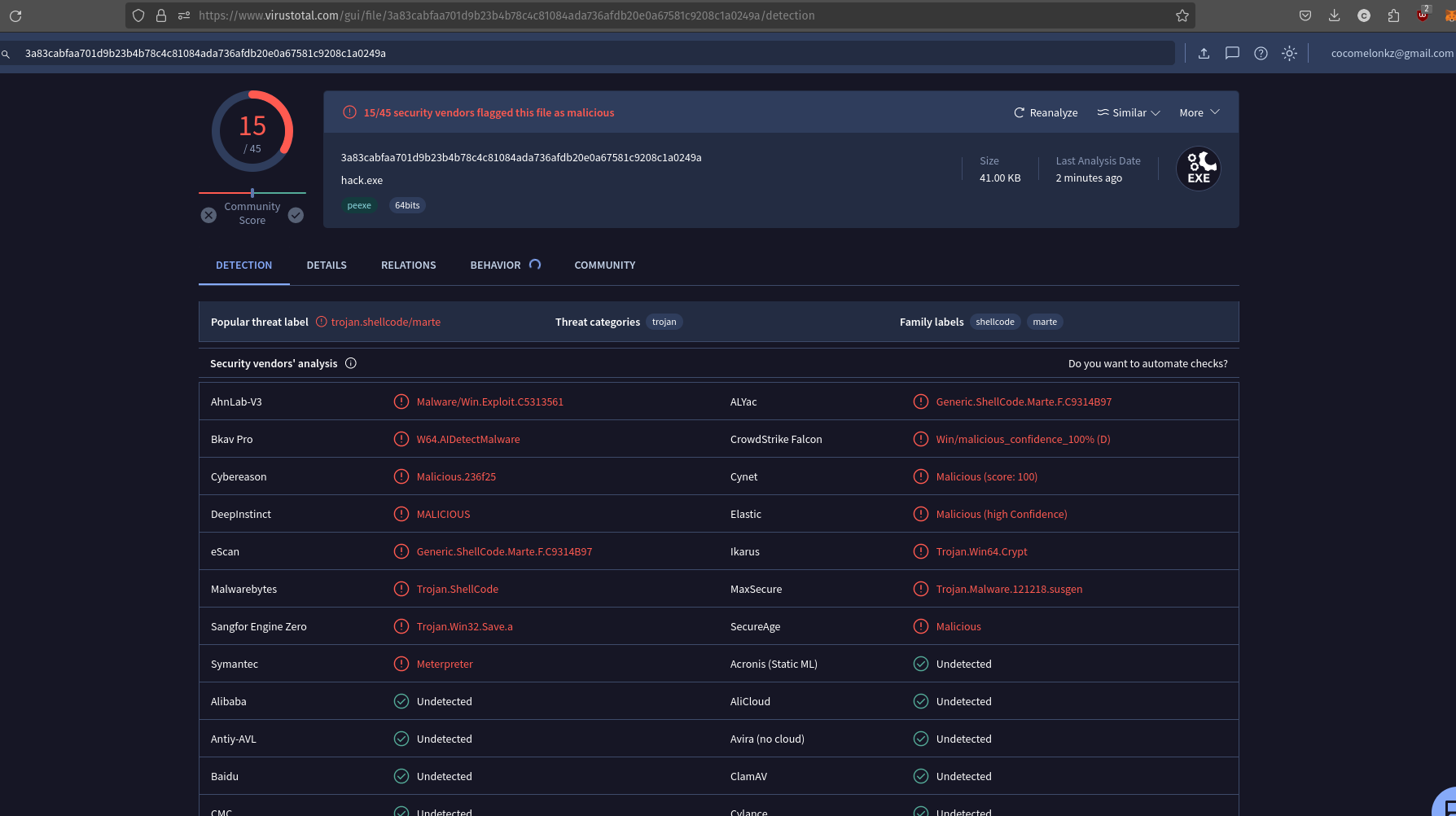Click the Win/malicious_confidence_100% (D) result
The width and height of the screenshot is (1456, 816).
(1023, 439)
